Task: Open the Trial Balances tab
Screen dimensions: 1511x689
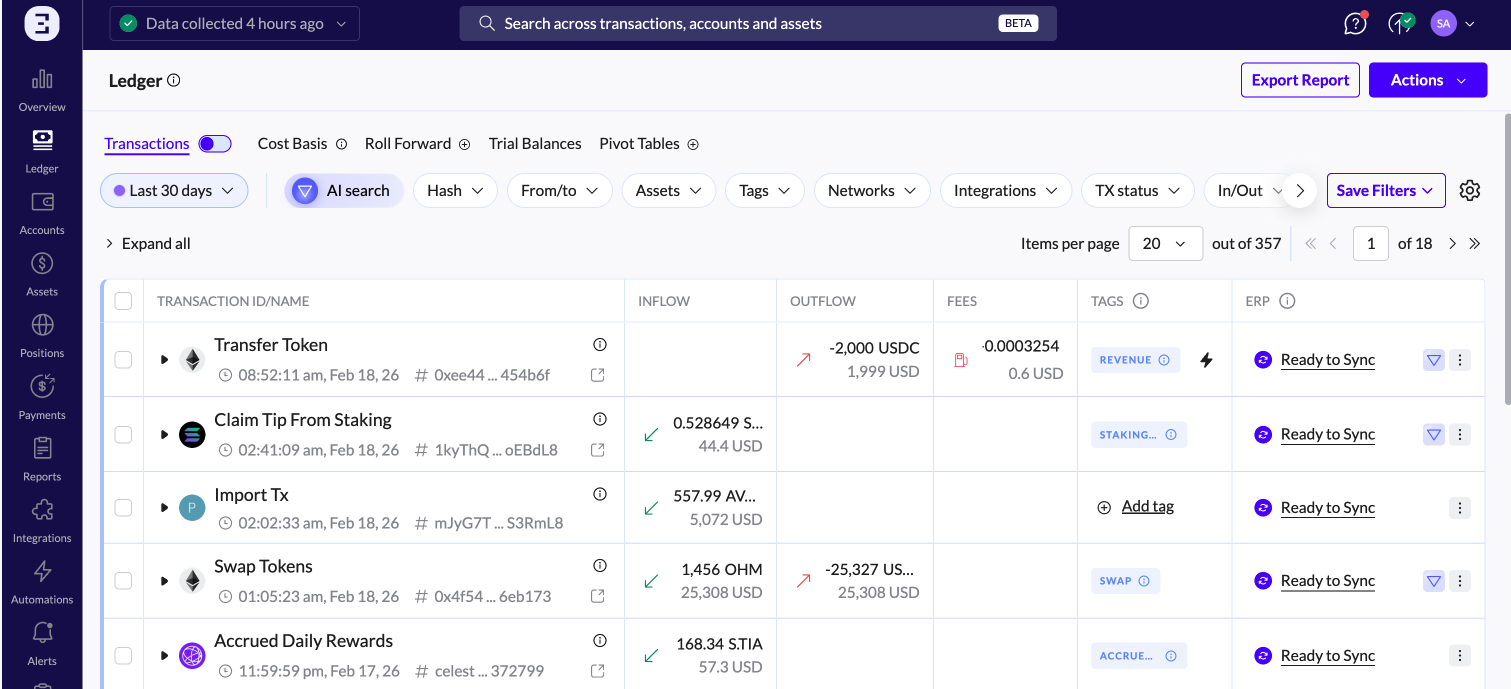Action: 535,144
